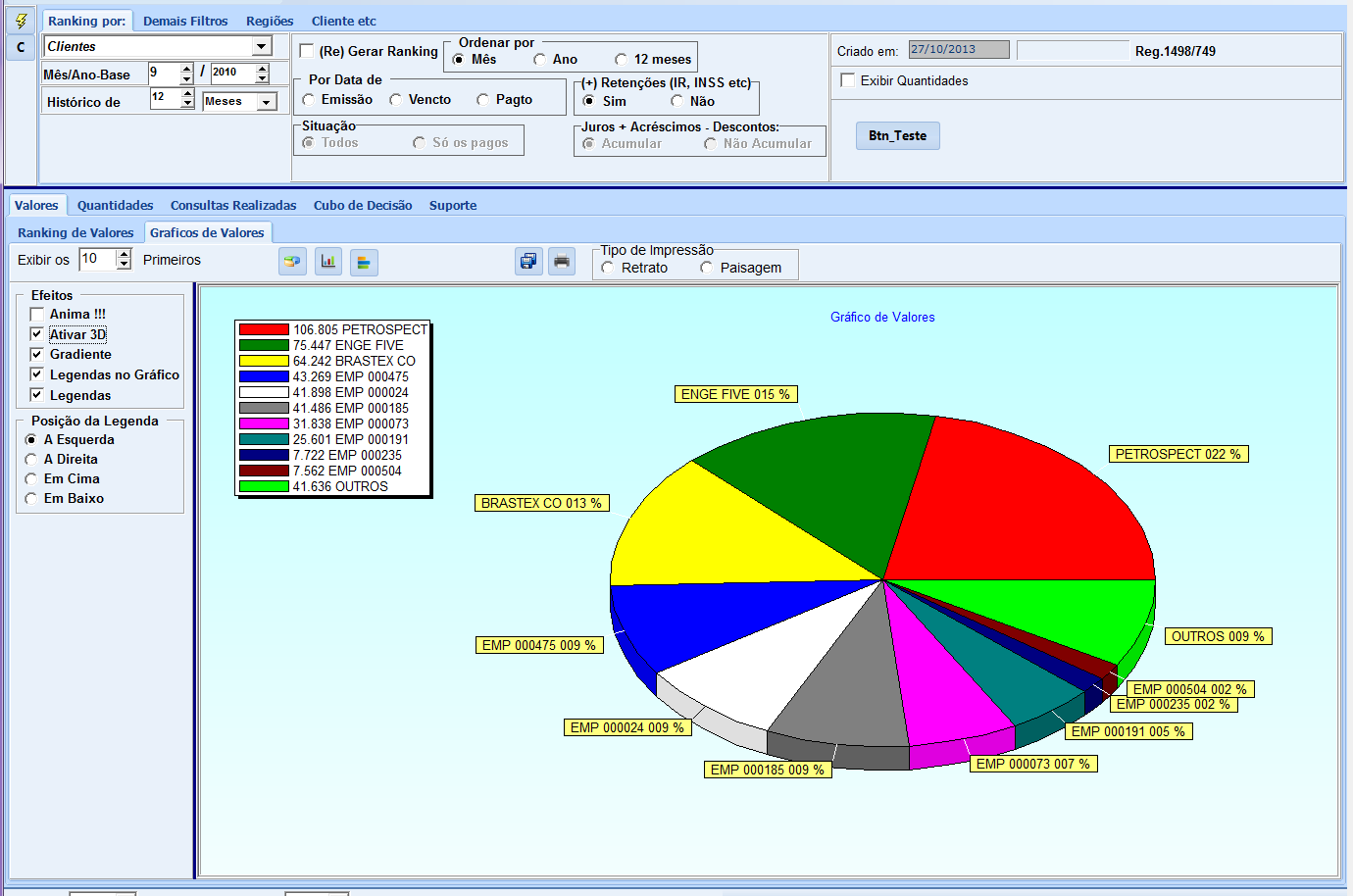This screenshot has width=1353, height=896.
Task: Click the printer icon
Action: click(562, 261)
